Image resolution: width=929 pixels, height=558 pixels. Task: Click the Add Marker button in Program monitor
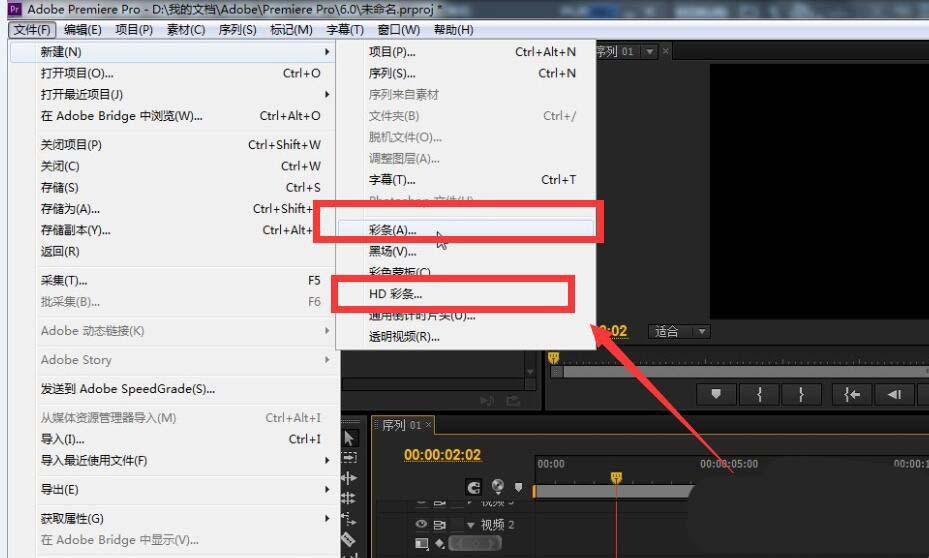716,394
